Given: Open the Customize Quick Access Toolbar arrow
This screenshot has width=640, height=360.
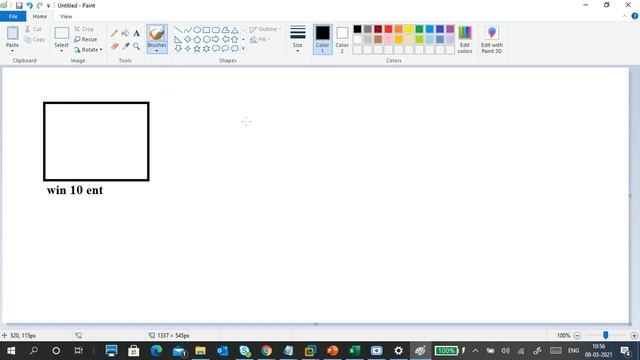Looking at the screenshot, I should point(48,6).
